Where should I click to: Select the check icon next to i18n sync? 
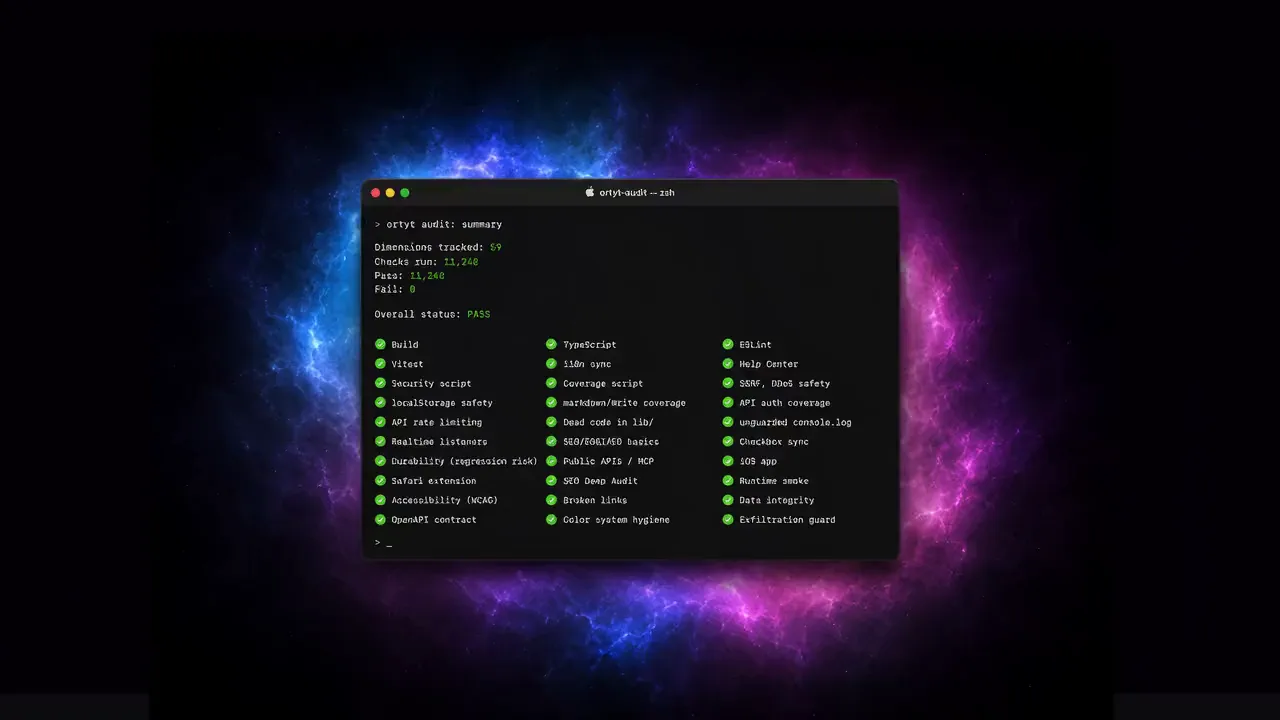[x=551, y=364]
